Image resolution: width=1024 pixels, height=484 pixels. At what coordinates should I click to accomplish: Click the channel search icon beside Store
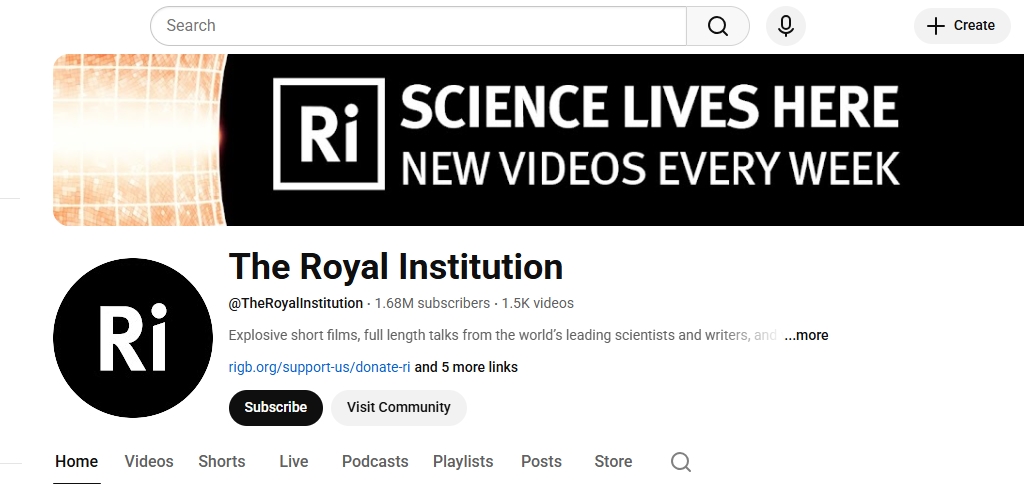680,462
